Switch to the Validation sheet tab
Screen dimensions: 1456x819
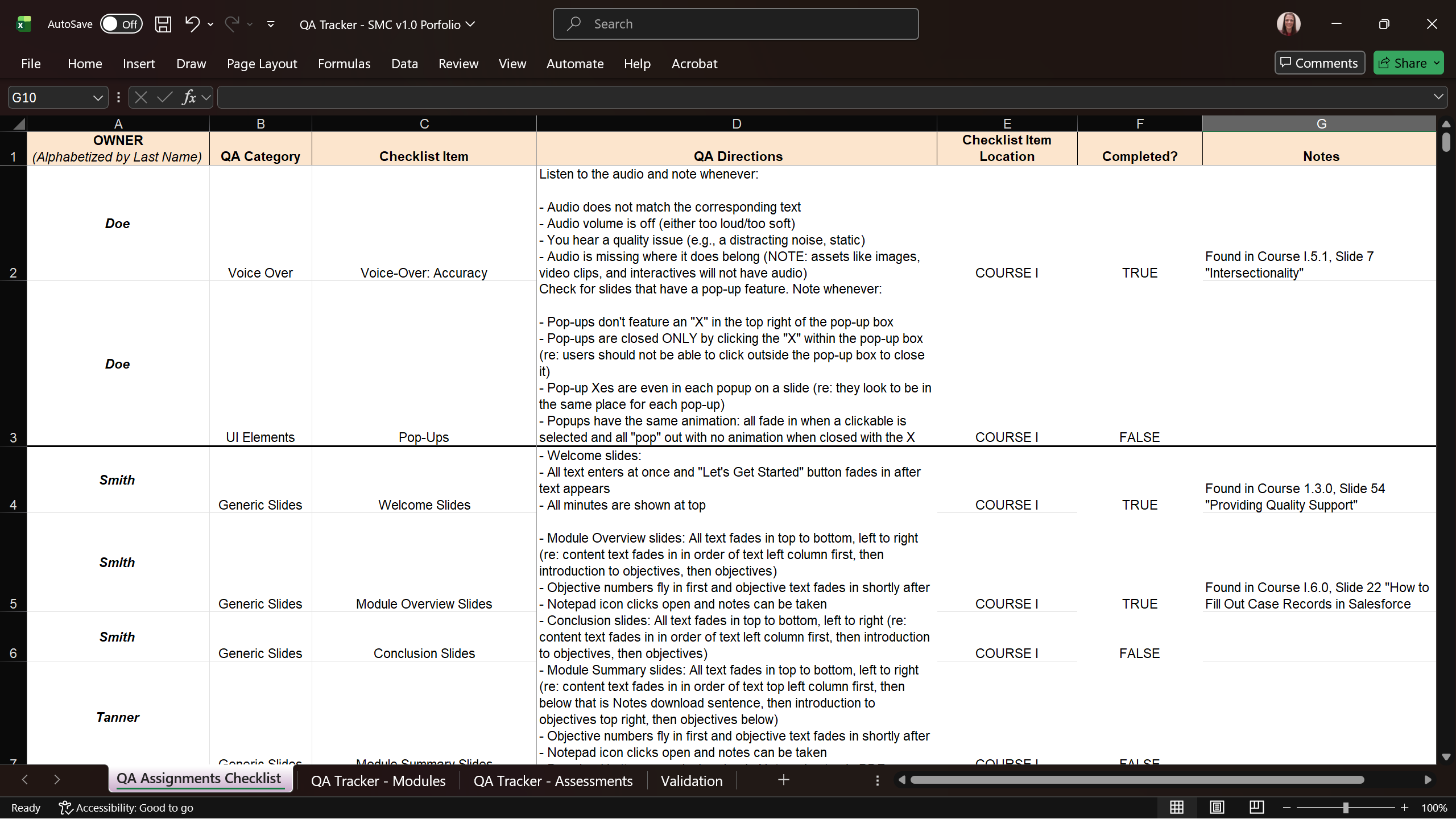click(692, 781)
